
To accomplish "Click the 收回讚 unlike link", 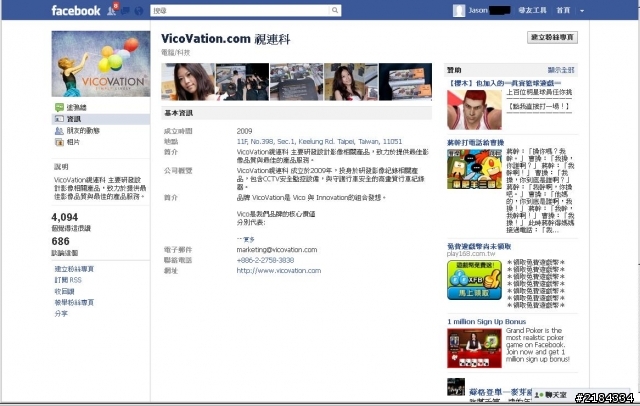I will 64,291.
